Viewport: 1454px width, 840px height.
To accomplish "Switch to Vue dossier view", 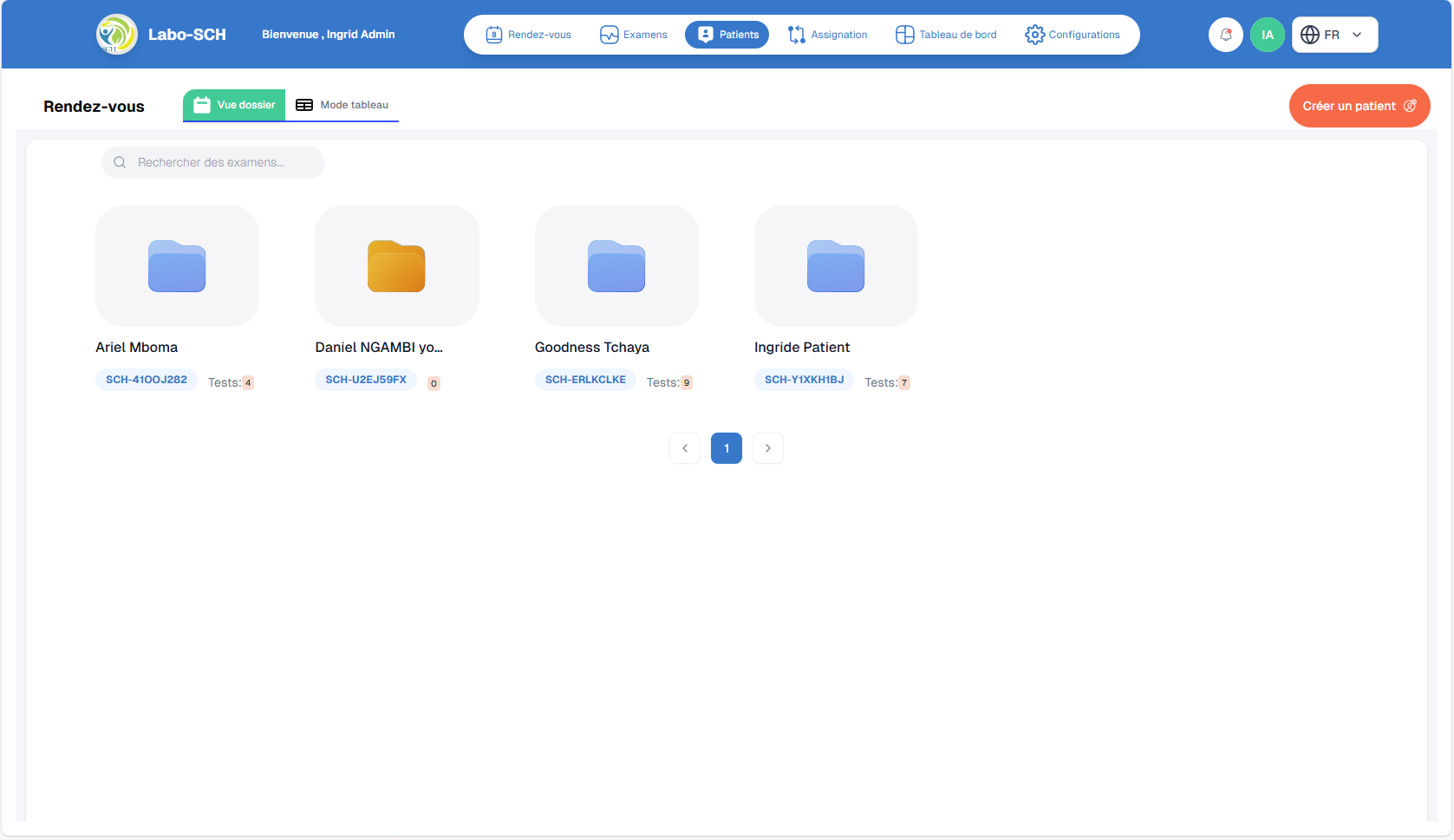I will point(234,105).
